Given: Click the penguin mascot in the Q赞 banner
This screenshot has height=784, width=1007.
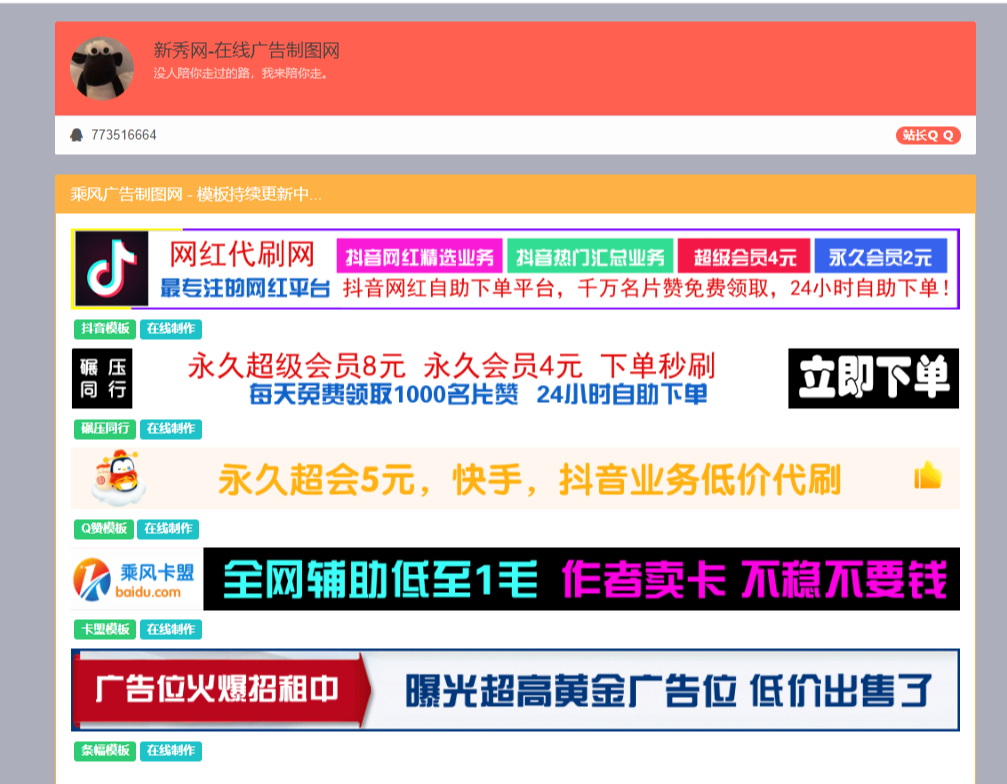Looking at the screenshot, I should (119, 478).
